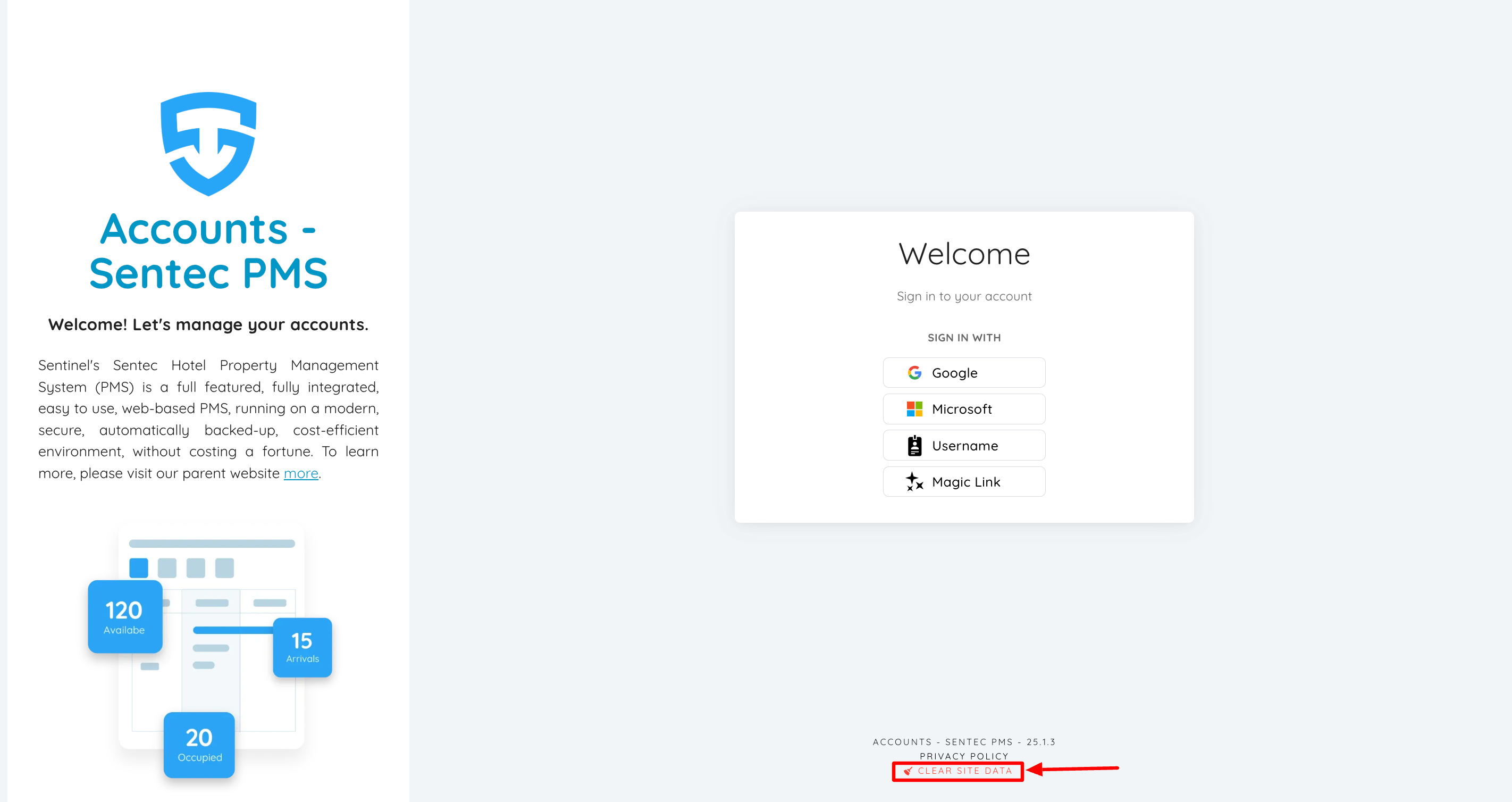The image size is (1512, 802).
Task: Sign in with the Microsoft button
Action: [964, 409]
